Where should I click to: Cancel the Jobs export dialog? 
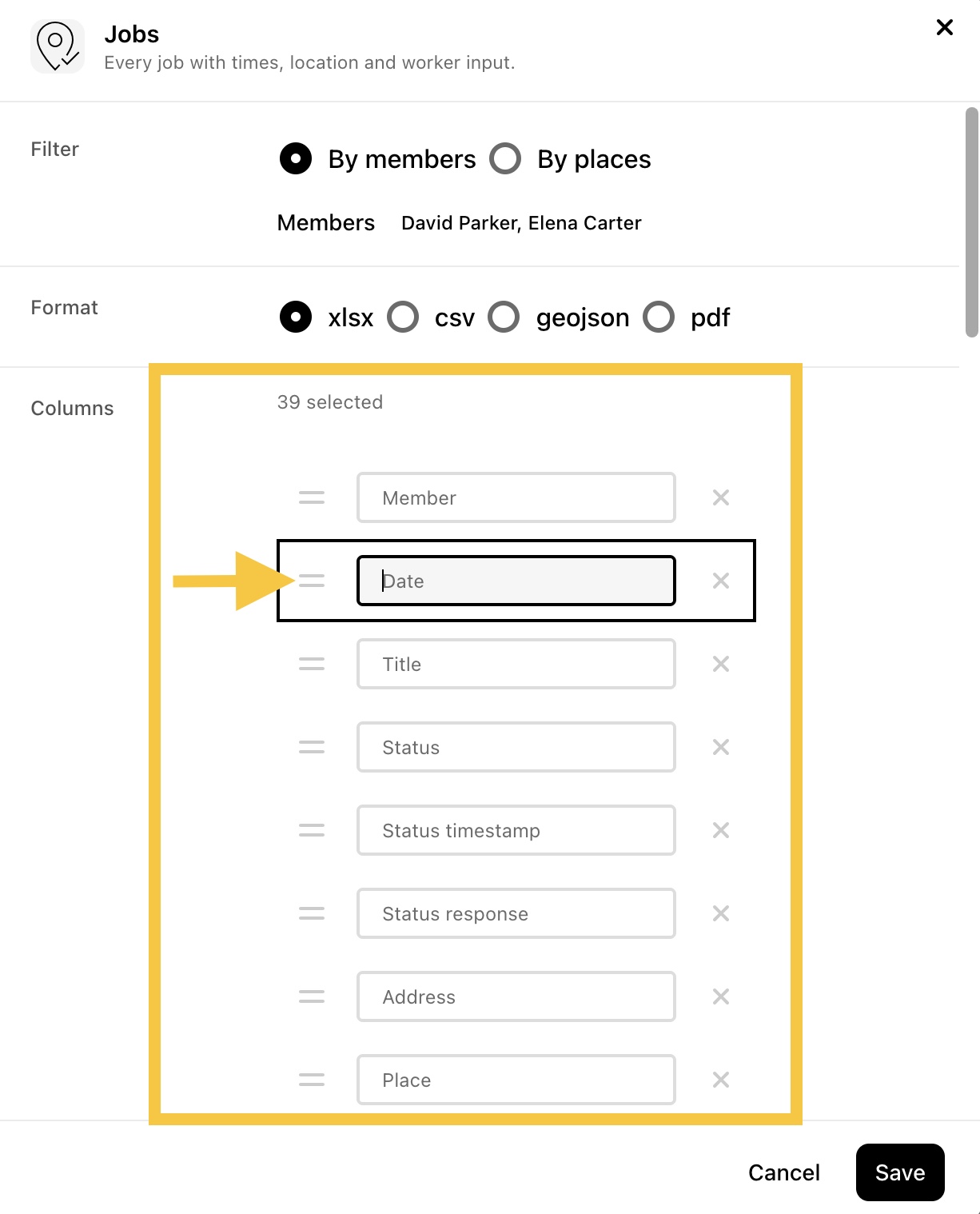pos(784,1172)
